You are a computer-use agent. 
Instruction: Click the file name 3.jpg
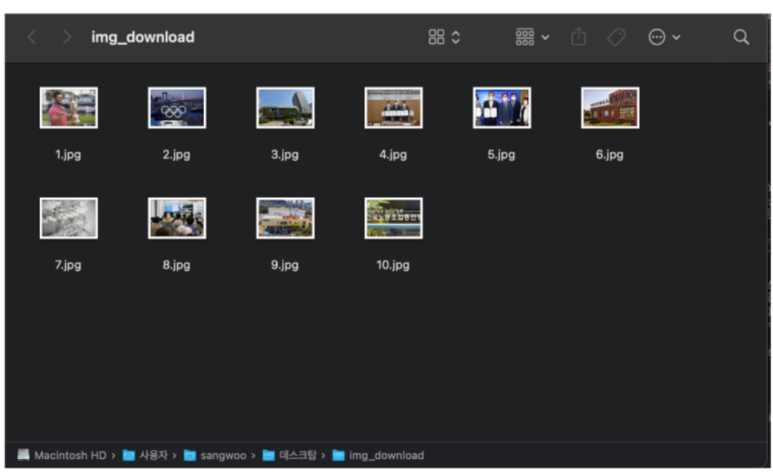(285, 155)
